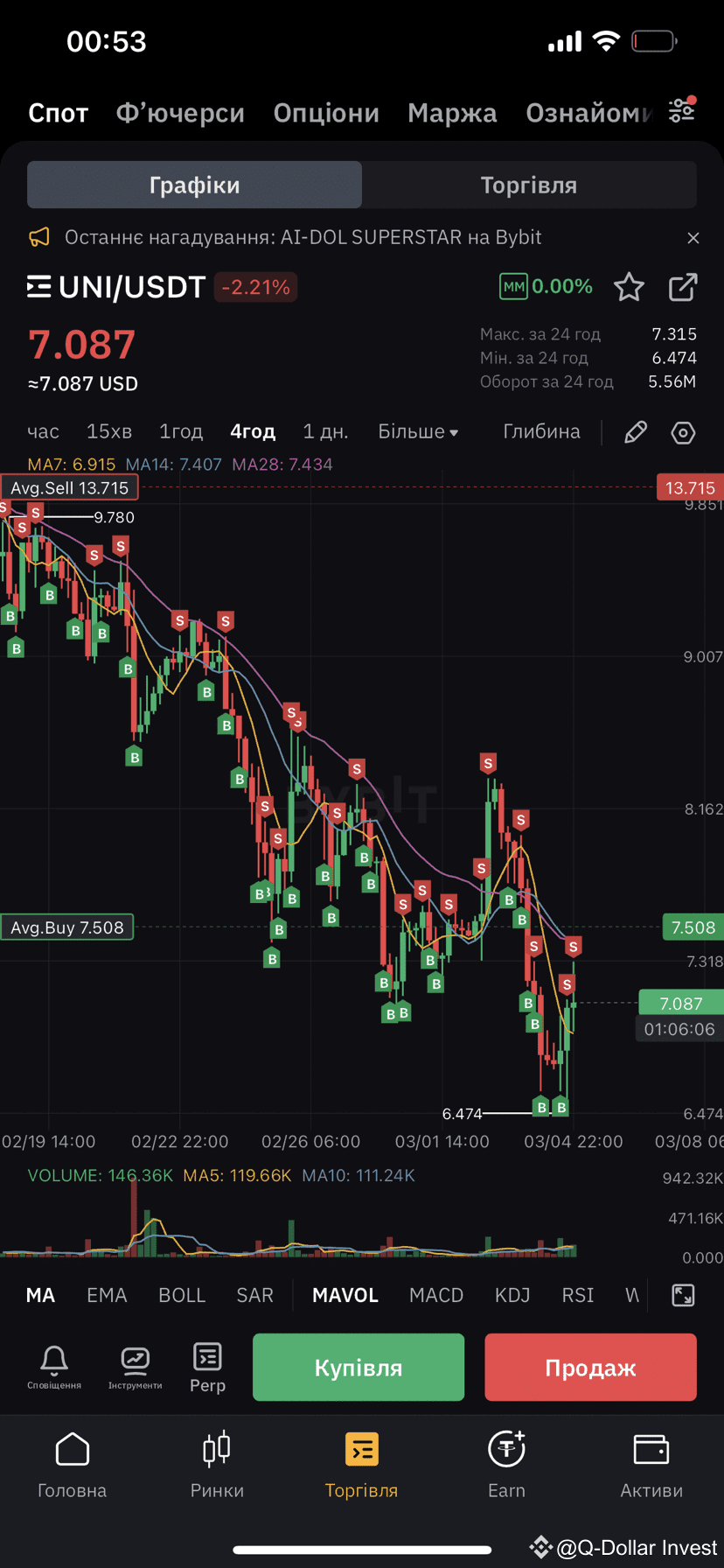Tap the MA7: 6.915 legend value
Image resolution: width=724 pixels, height=1568 pixels.
point(72,465)
